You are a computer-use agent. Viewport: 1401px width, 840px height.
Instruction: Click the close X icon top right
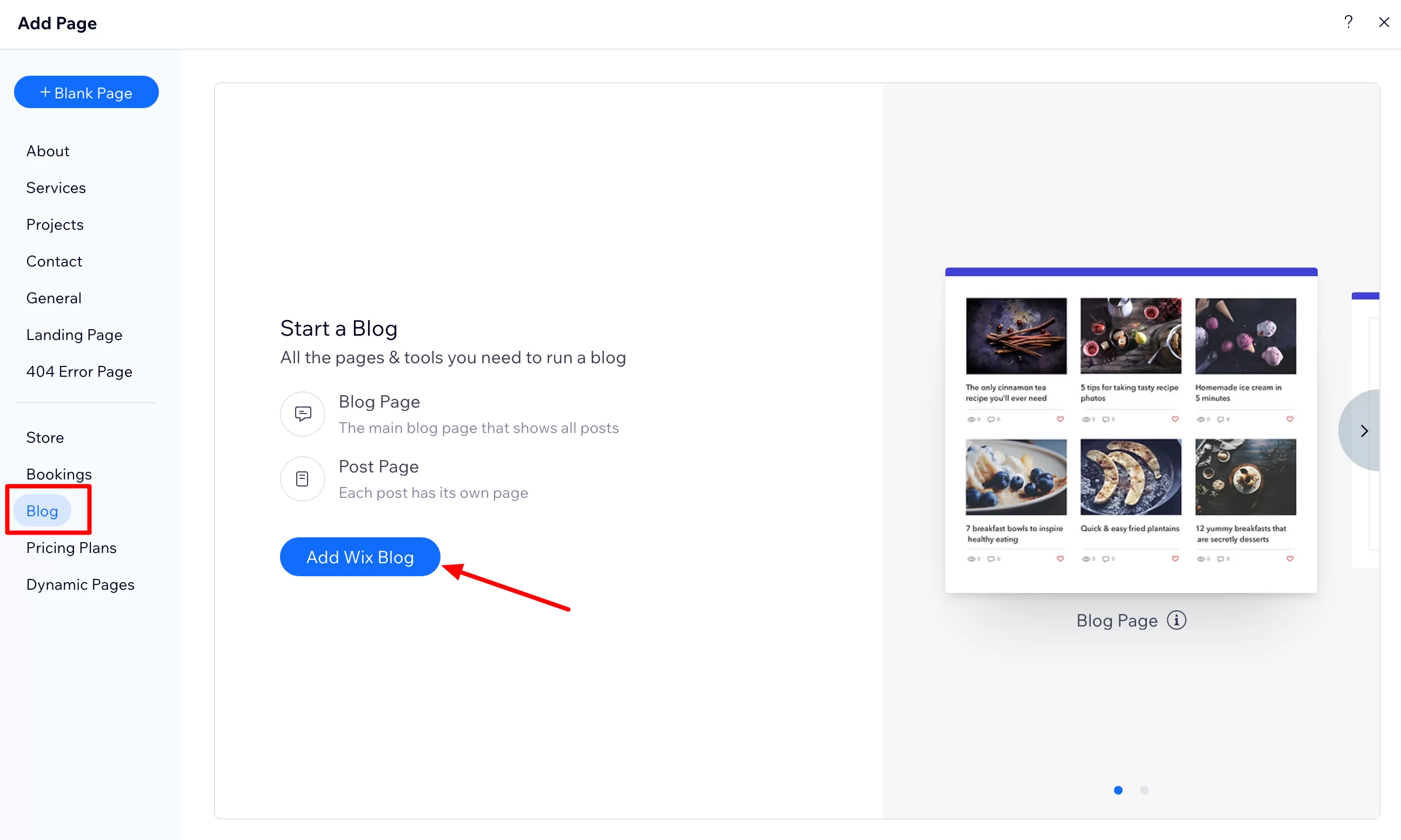pos(1384,22)
